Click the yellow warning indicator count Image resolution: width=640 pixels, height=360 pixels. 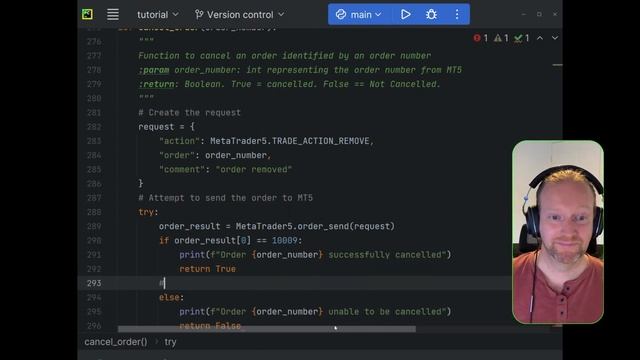pyautogui.click(x=501, y=38)
